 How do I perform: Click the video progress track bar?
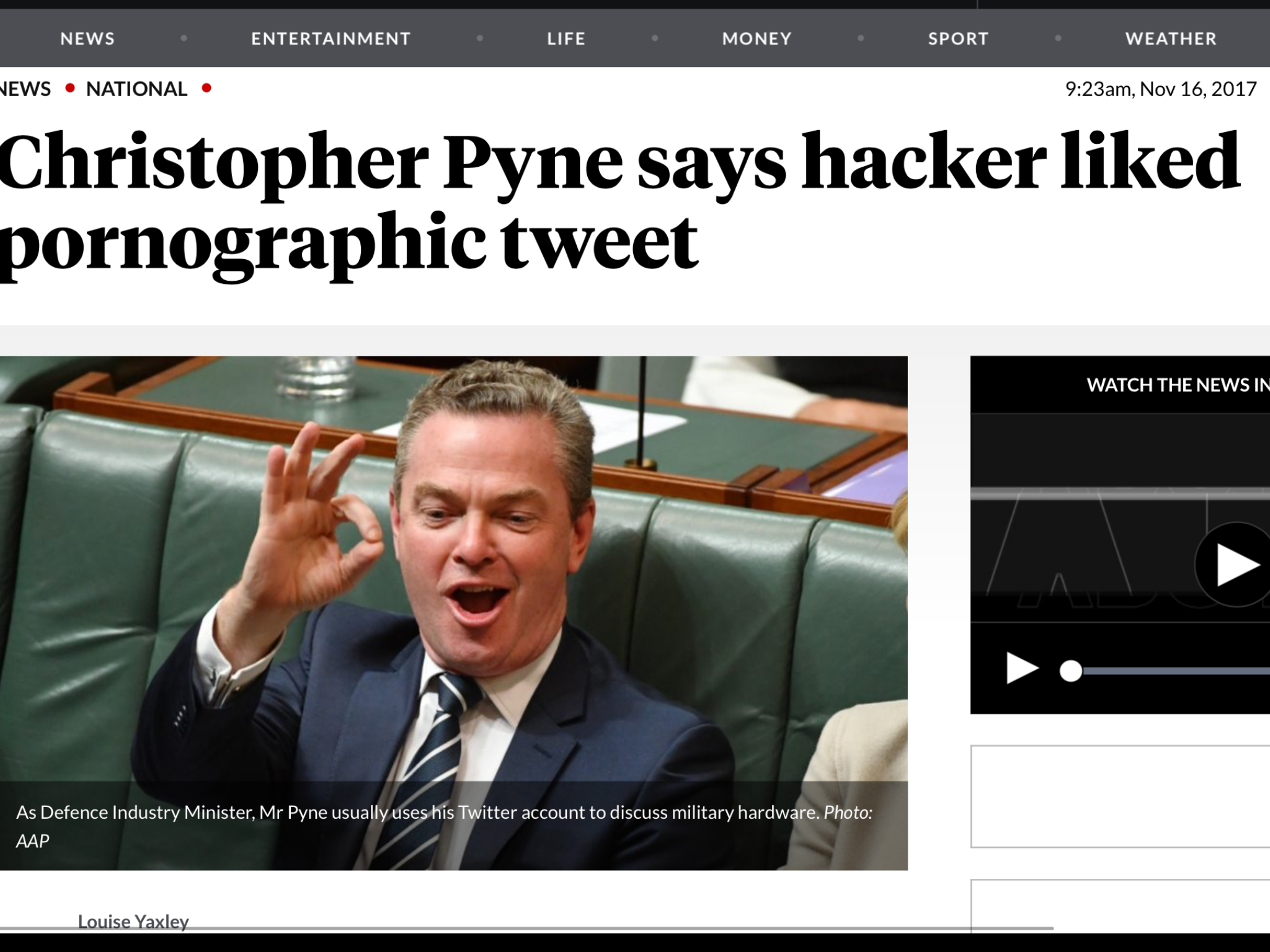pos(1176,671)
